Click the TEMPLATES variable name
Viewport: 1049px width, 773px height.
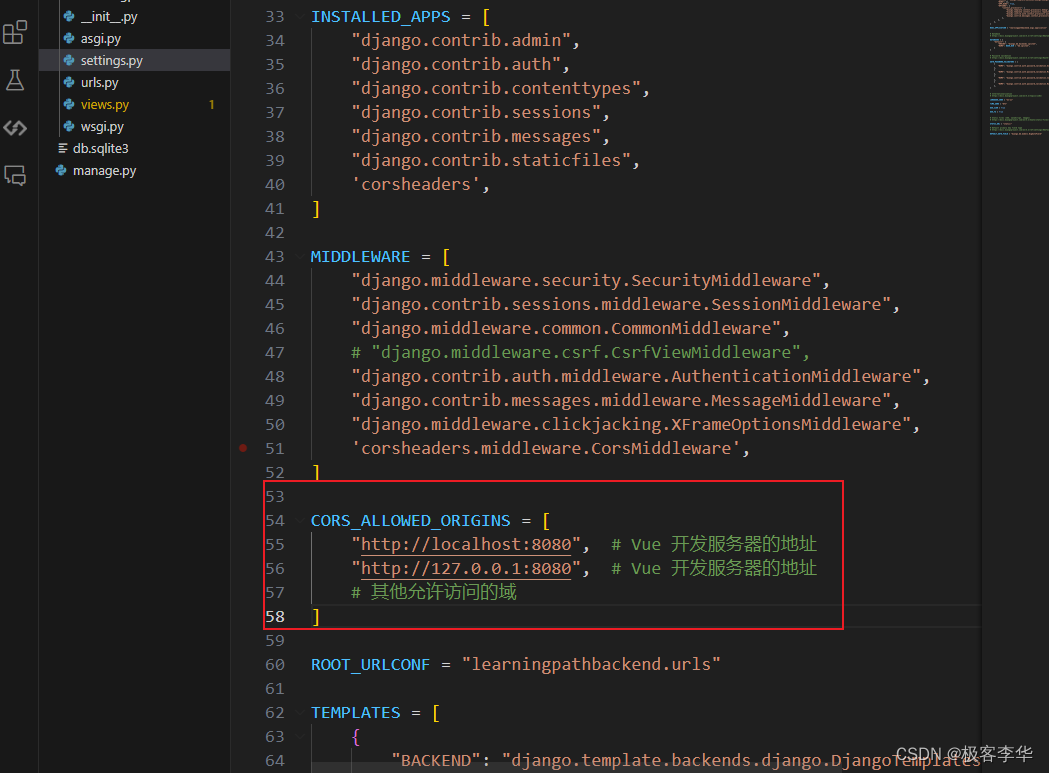[355, 713]
